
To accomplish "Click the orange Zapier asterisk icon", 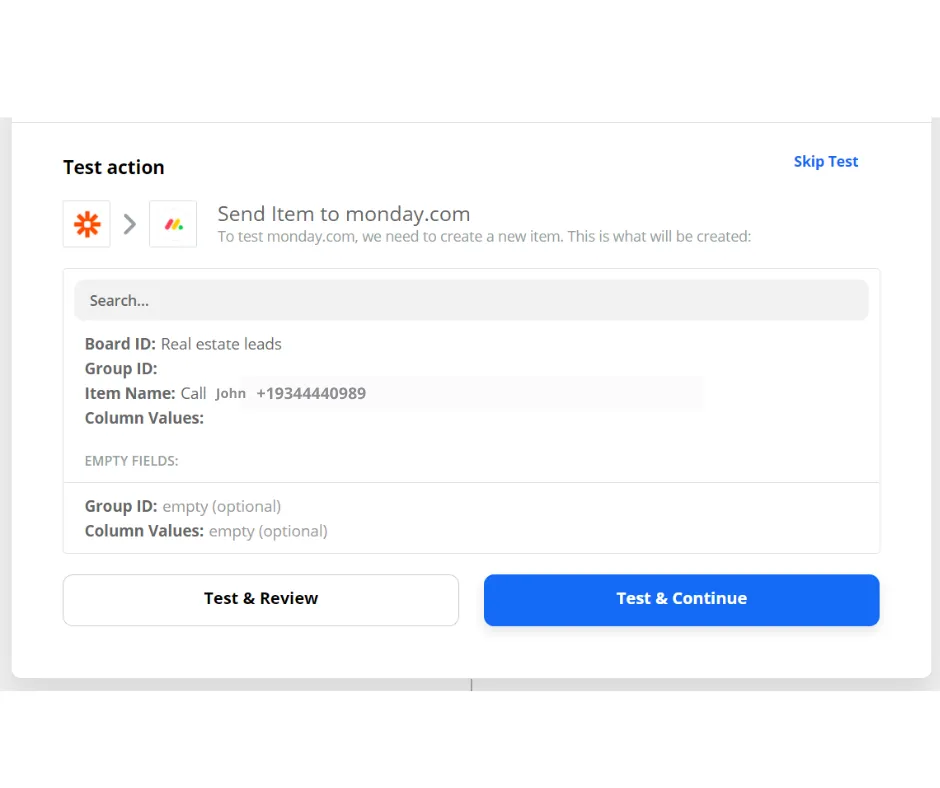I will 87,224.
